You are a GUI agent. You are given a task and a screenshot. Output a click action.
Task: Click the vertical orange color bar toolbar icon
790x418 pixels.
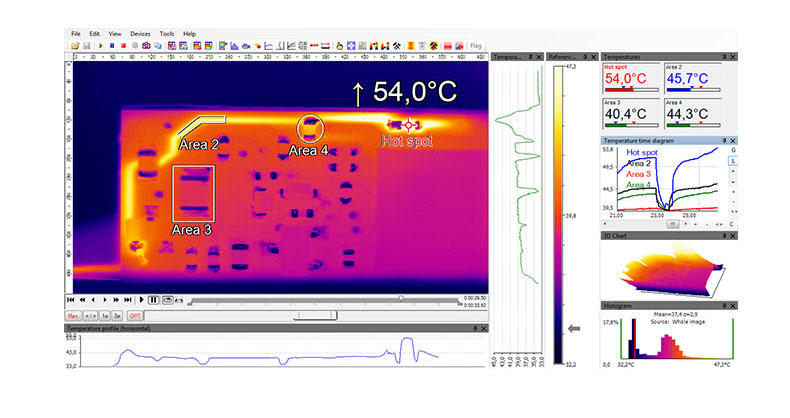point(411,46)
